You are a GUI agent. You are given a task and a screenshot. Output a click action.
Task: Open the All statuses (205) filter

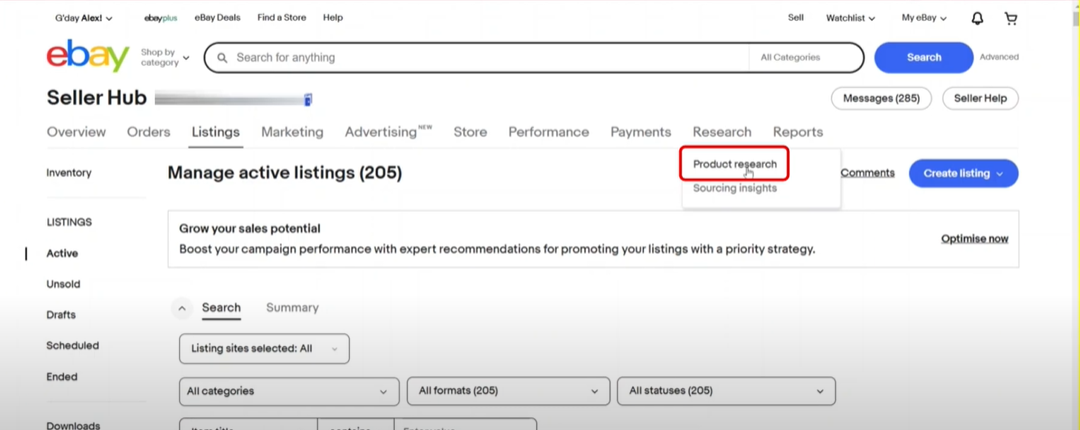pos(725,391)
